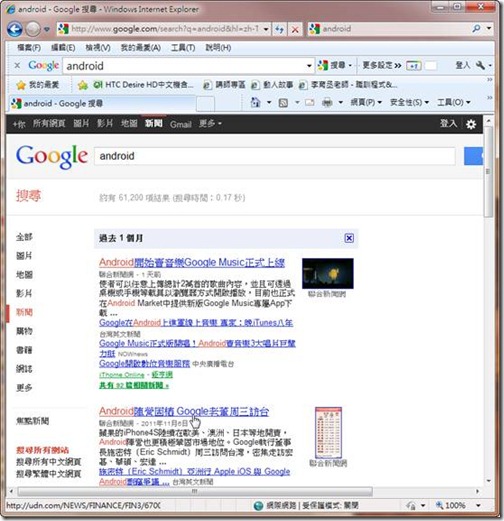
Task: Open the search provider dropdown arrow
Action: pos(489,29)
